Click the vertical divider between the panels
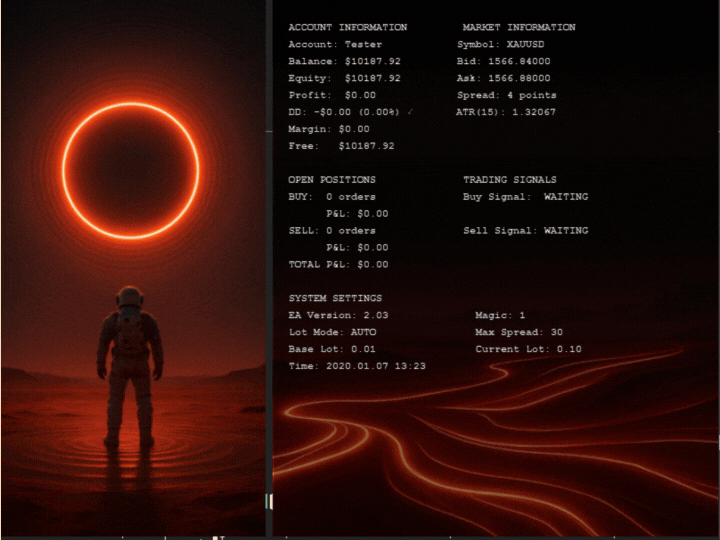The image size is (720, 540). (268, 270)
